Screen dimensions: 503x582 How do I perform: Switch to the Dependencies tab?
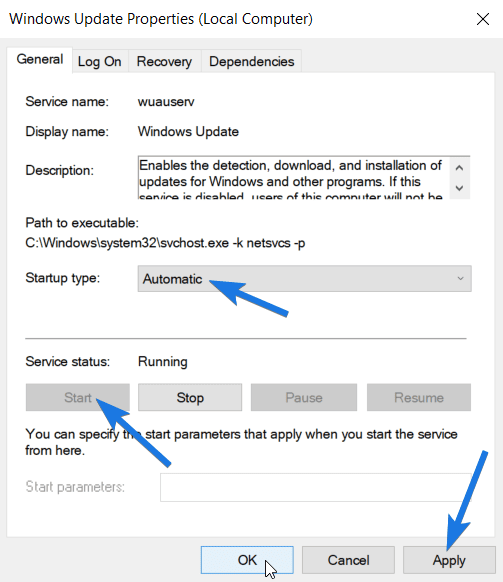252,62
